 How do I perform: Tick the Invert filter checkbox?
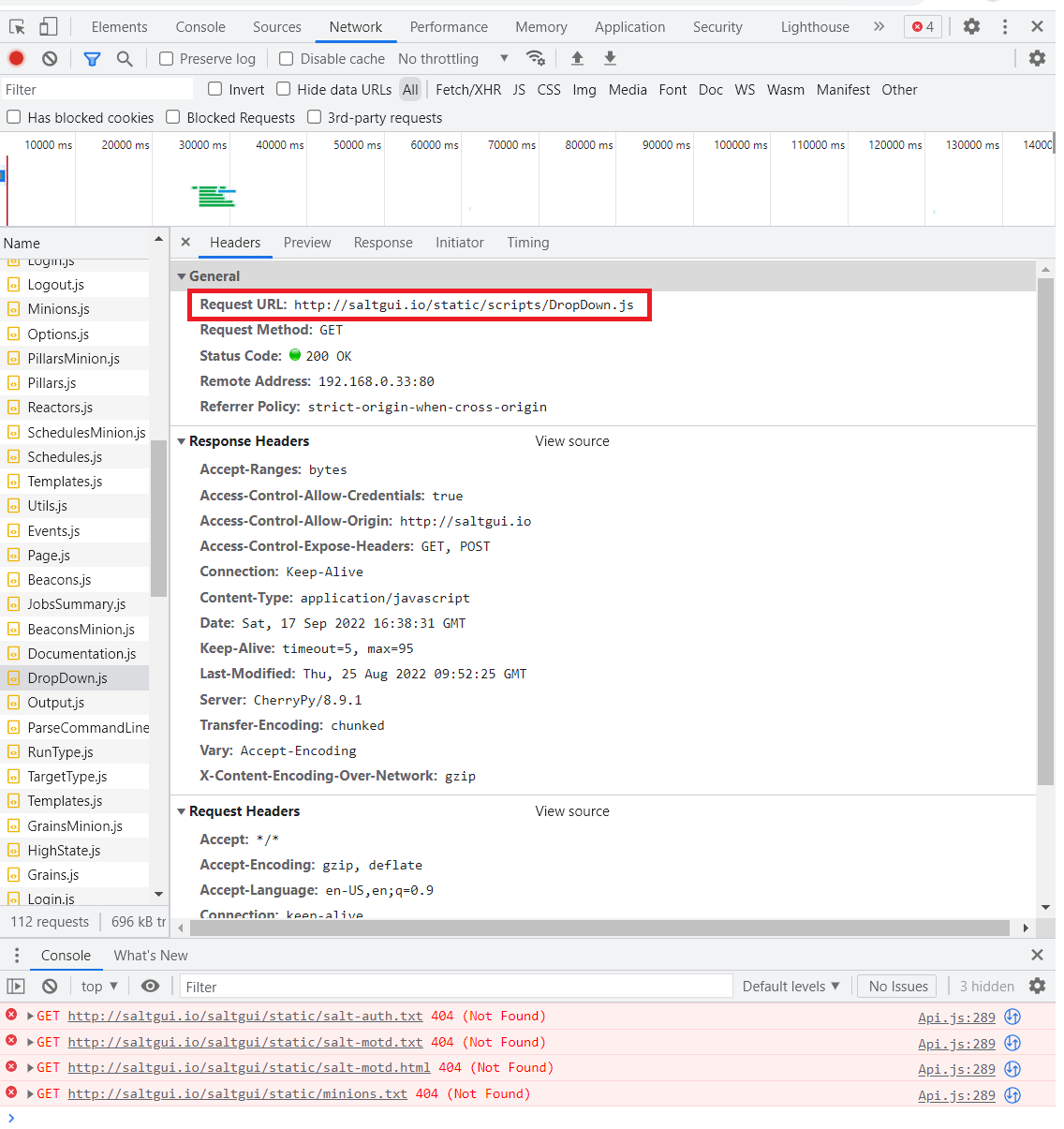[215, 89]
